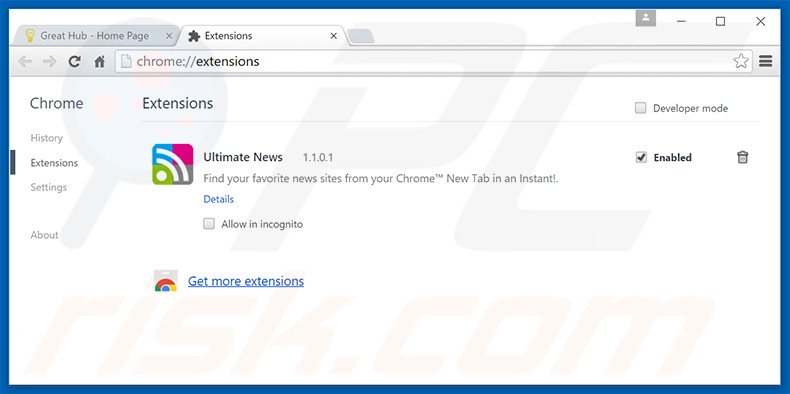Select Extensions in the sidebar
Screen dimensions: 790x394
pyautogui.click(x=54, y=163)
